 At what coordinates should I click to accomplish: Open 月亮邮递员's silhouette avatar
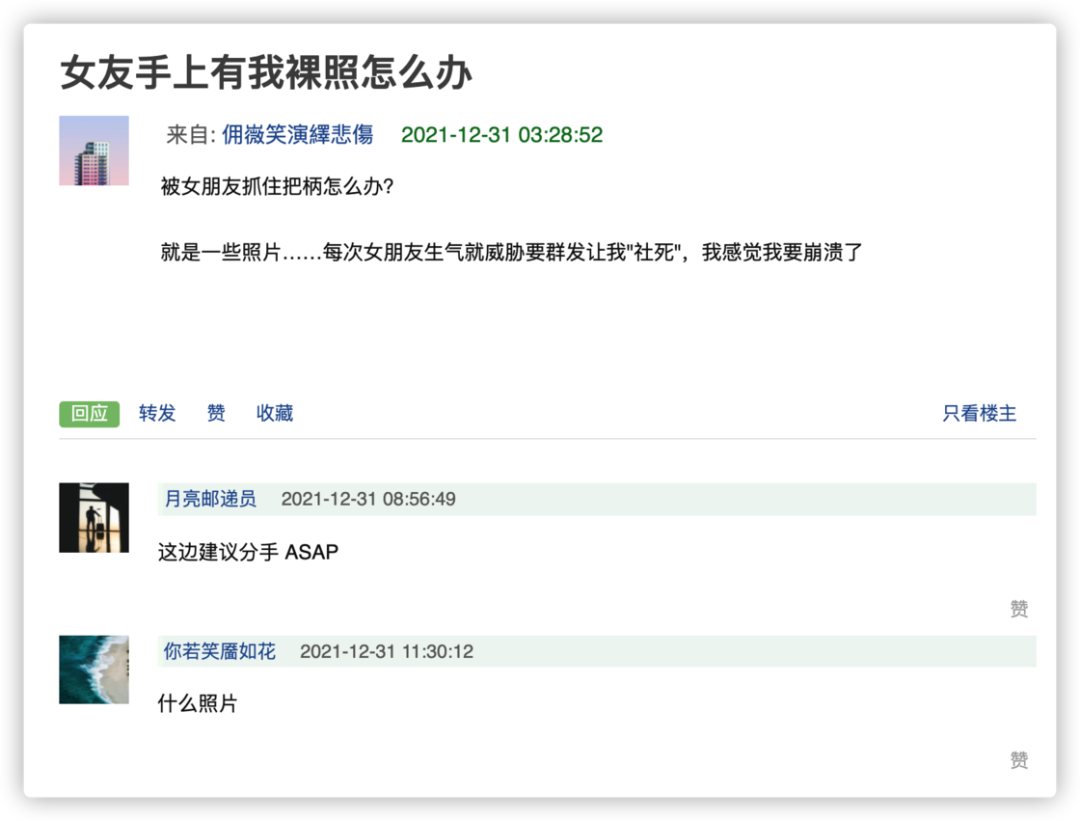94,517
